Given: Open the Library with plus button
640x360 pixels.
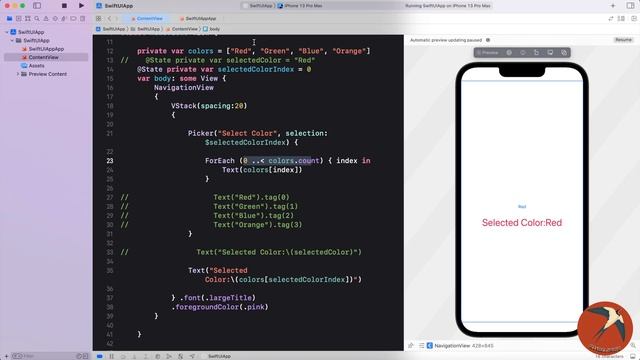Looking at the screenshot, I should pyautogui.click(x=613, y=6).
